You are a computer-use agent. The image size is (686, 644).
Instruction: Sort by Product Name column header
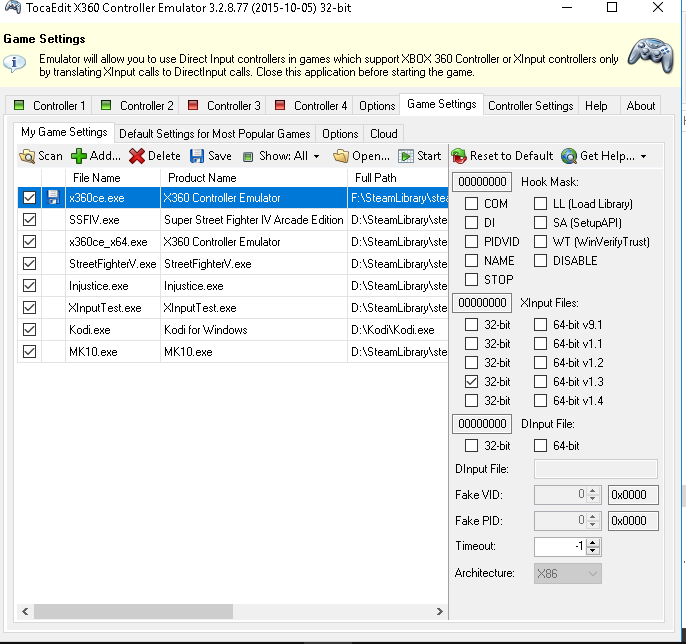tap(254, 178)
